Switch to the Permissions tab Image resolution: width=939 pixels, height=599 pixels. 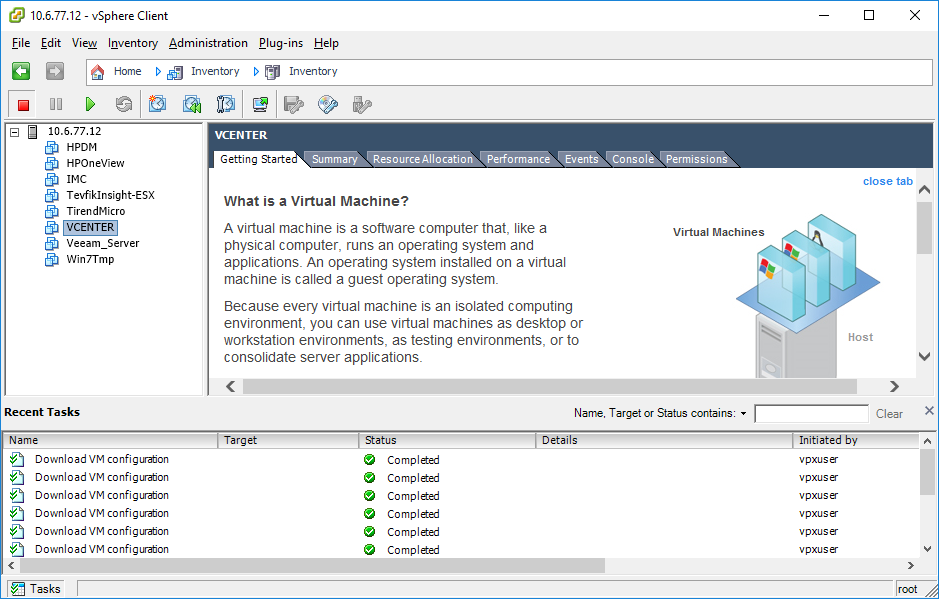696,159
